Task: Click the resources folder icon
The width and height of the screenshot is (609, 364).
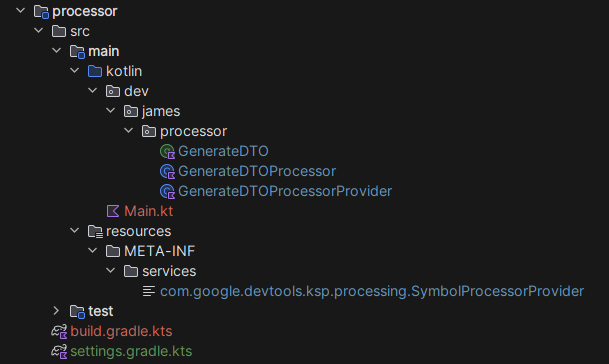Action: pyautogui.click(x=95, y=232)
